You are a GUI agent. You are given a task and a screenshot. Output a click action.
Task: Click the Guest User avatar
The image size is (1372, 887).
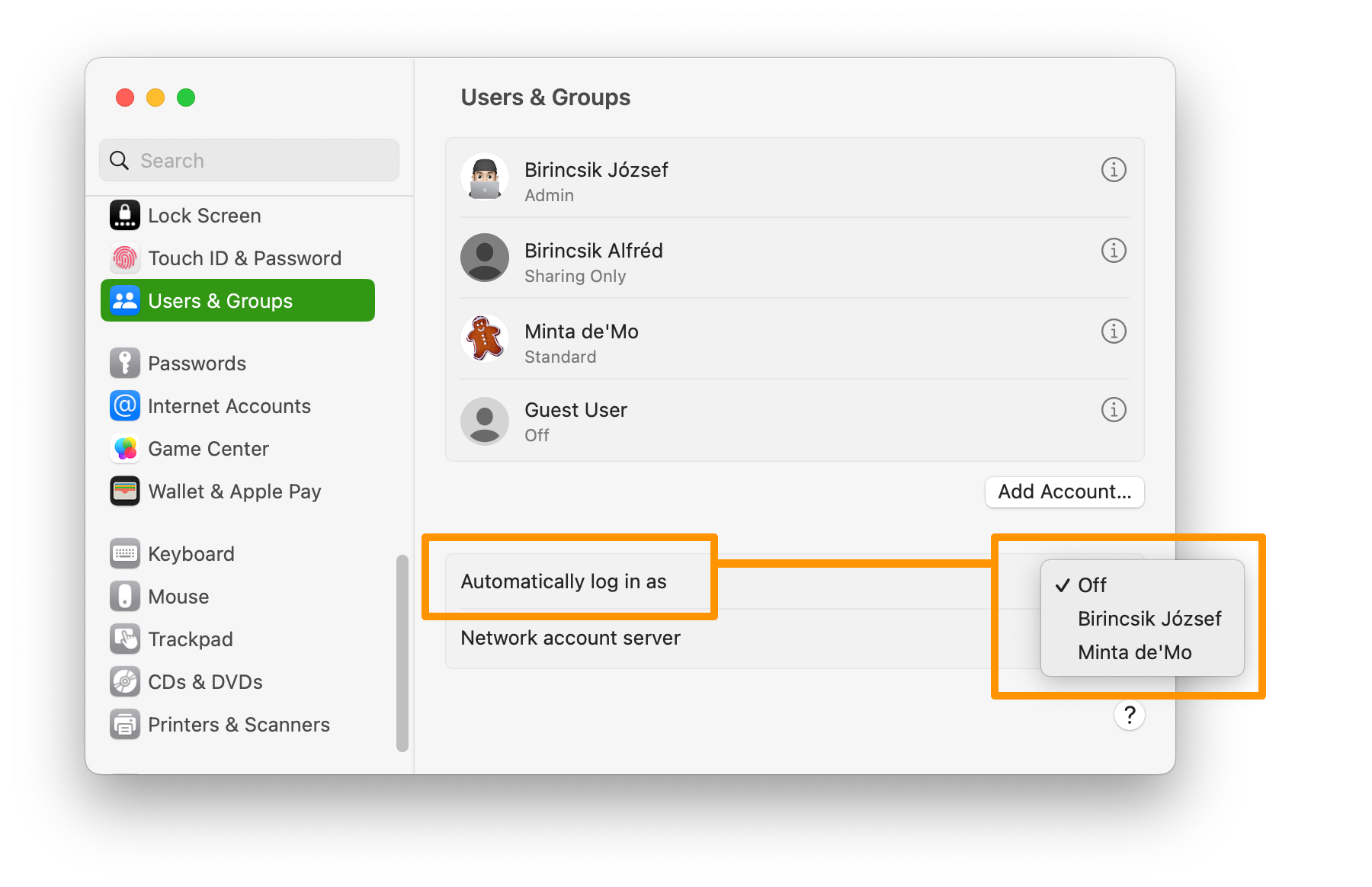click(485, 421)
